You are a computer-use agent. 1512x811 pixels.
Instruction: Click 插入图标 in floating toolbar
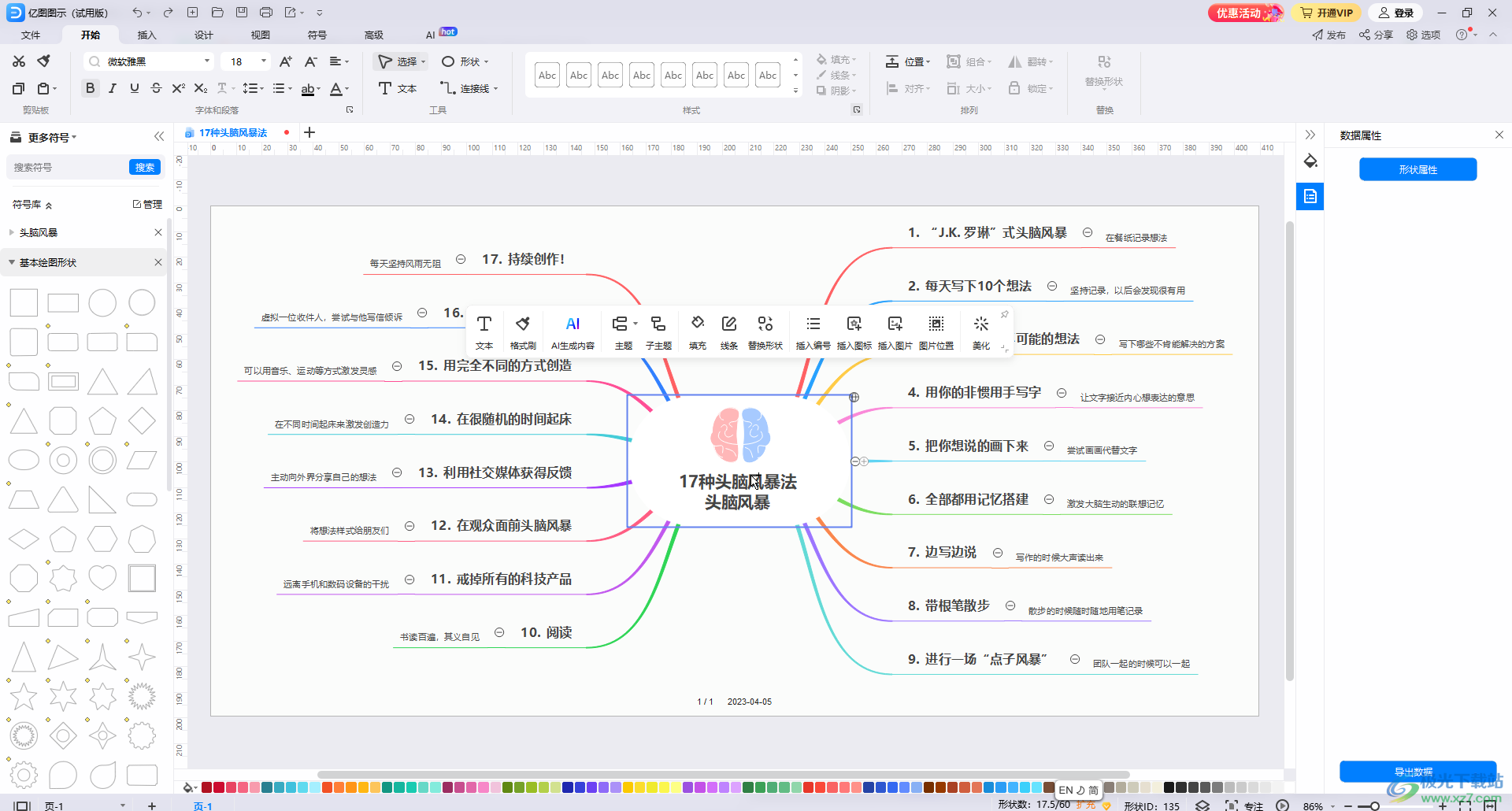coord(854,332)
